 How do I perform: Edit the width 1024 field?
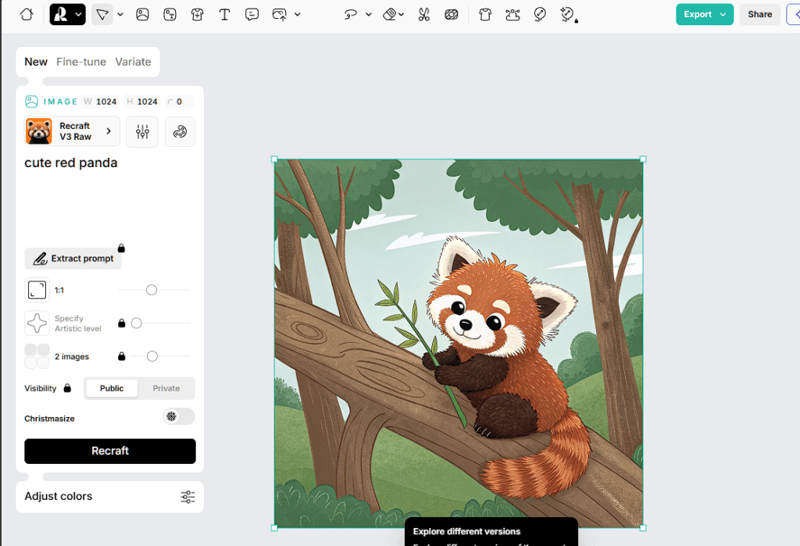pos(101,102)
